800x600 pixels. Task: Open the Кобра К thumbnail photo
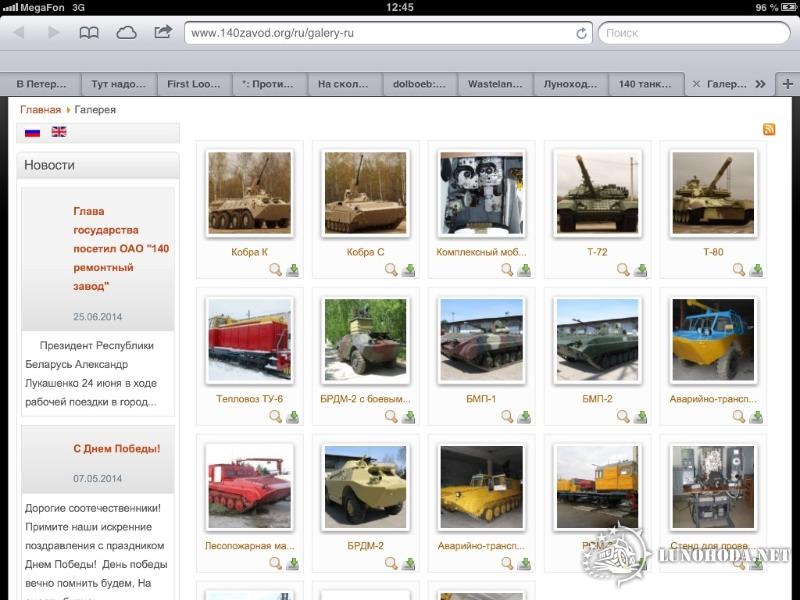pyautogui.click(x=249, y=193)
